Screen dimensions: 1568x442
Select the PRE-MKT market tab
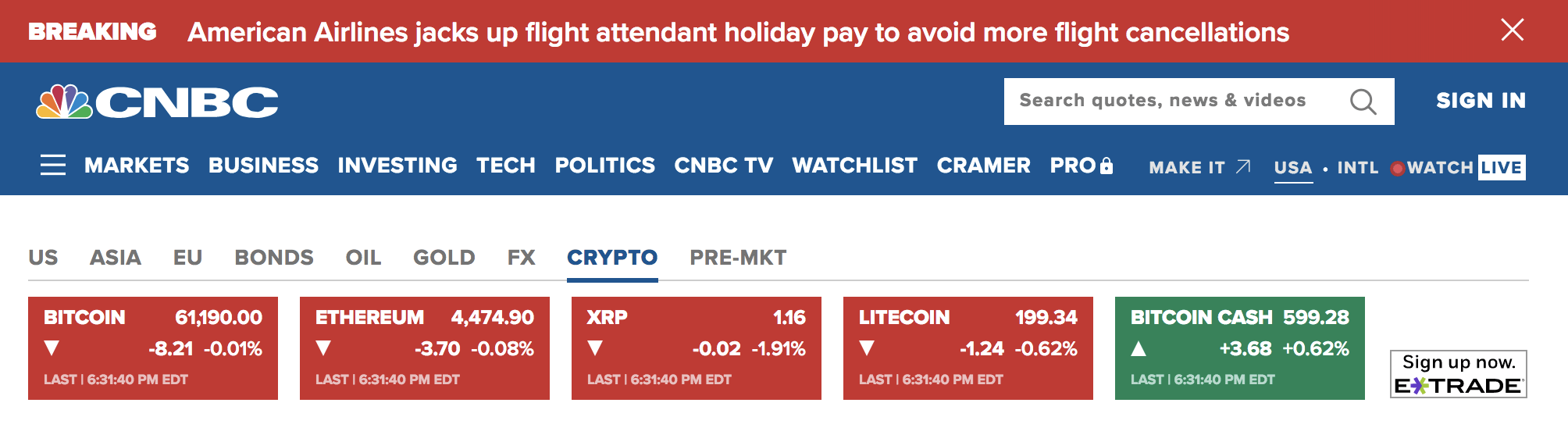click(x=738, y=258)
